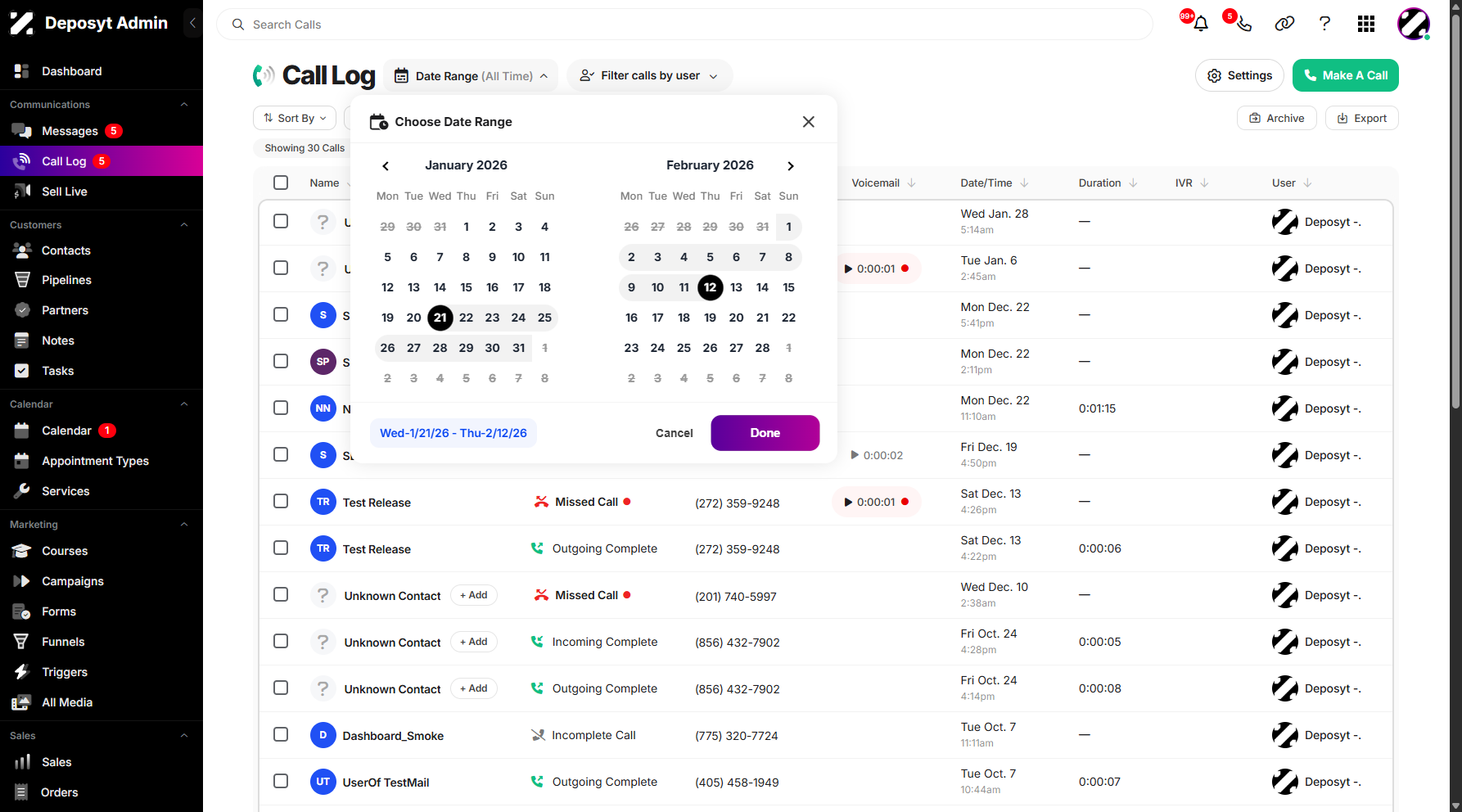Sort by IVR column arrow

click(1204, 183)
